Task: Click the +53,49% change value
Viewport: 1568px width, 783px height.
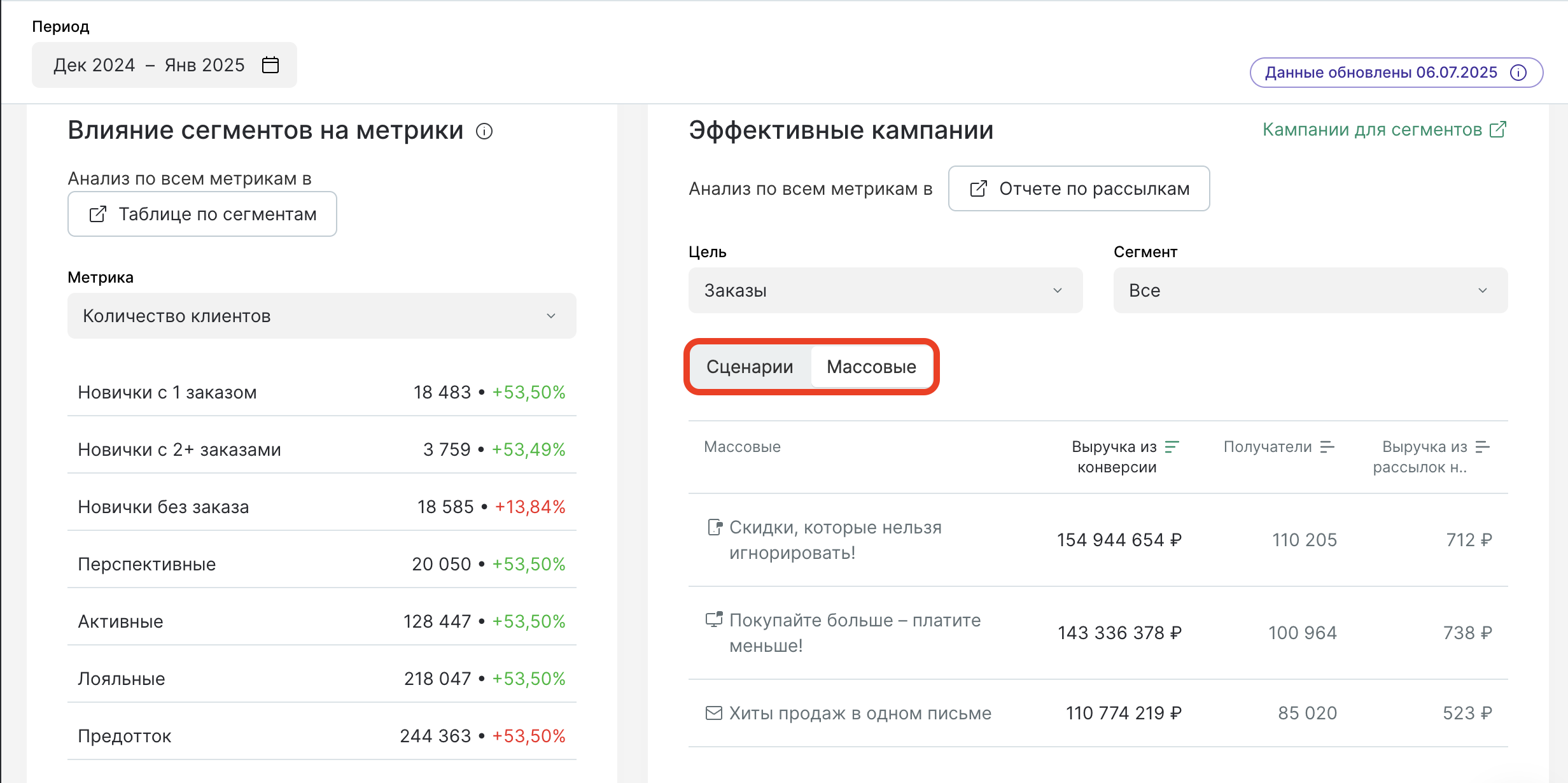Action: pos(529,449)
